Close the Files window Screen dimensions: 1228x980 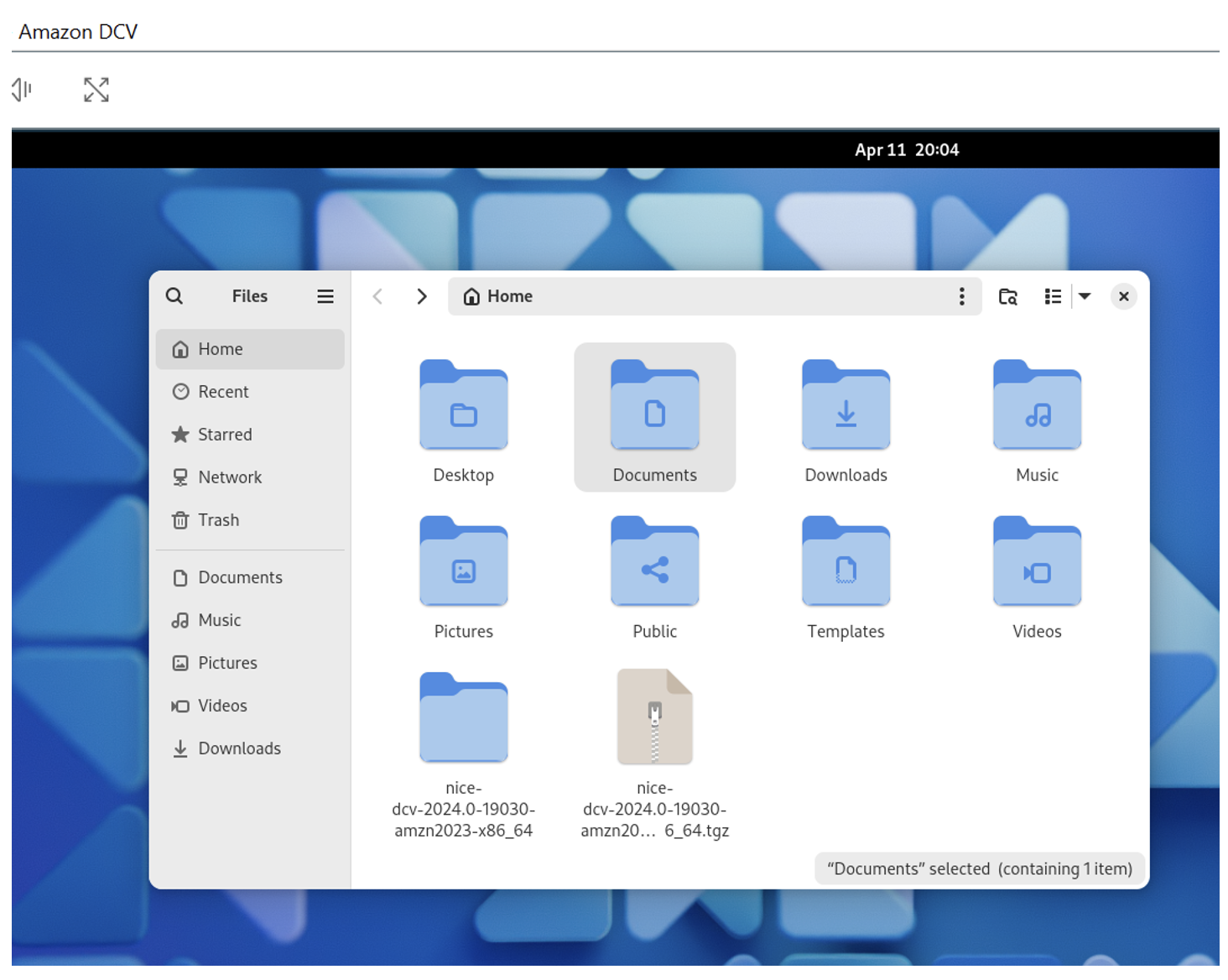click(1124, 296)
